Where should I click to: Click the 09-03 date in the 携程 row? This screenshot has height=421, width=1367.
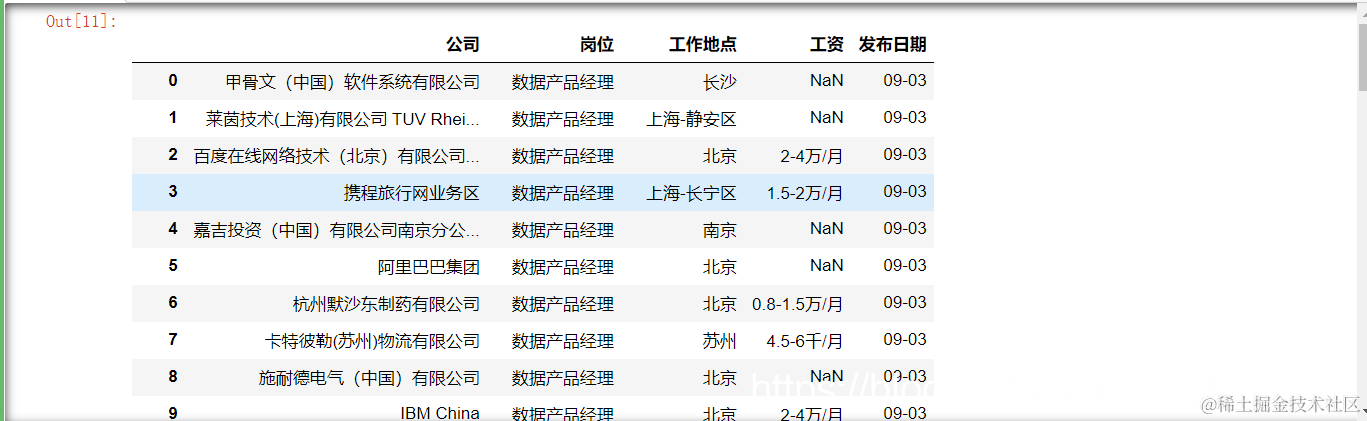tap(905, 192)
